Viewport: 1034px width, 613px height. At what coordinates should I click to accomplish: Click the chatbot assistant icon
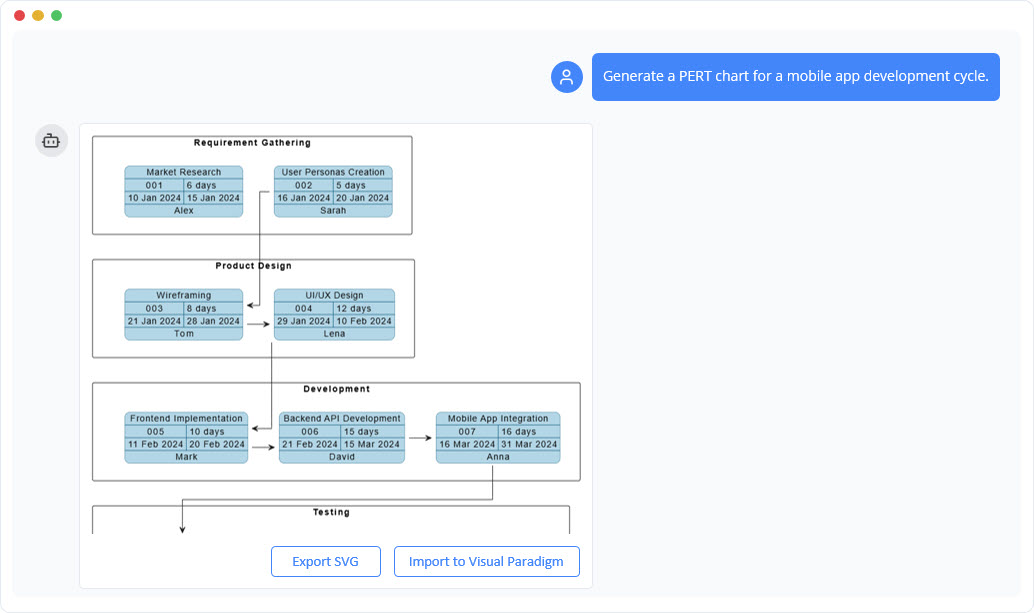[x=51, y=140]
